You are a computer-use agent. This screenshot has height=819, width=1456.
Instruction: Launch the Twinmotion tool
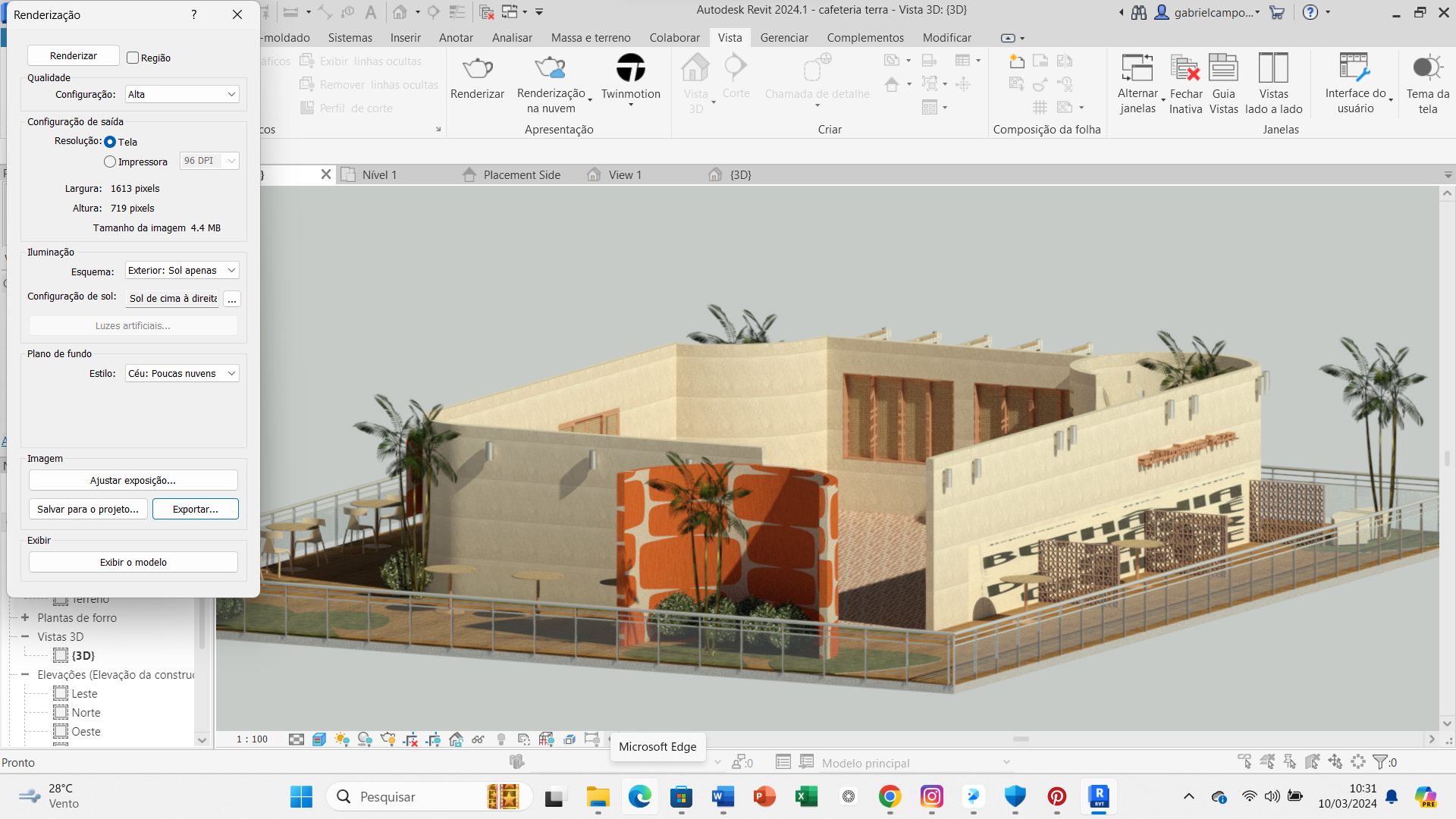tap(630, 69)
